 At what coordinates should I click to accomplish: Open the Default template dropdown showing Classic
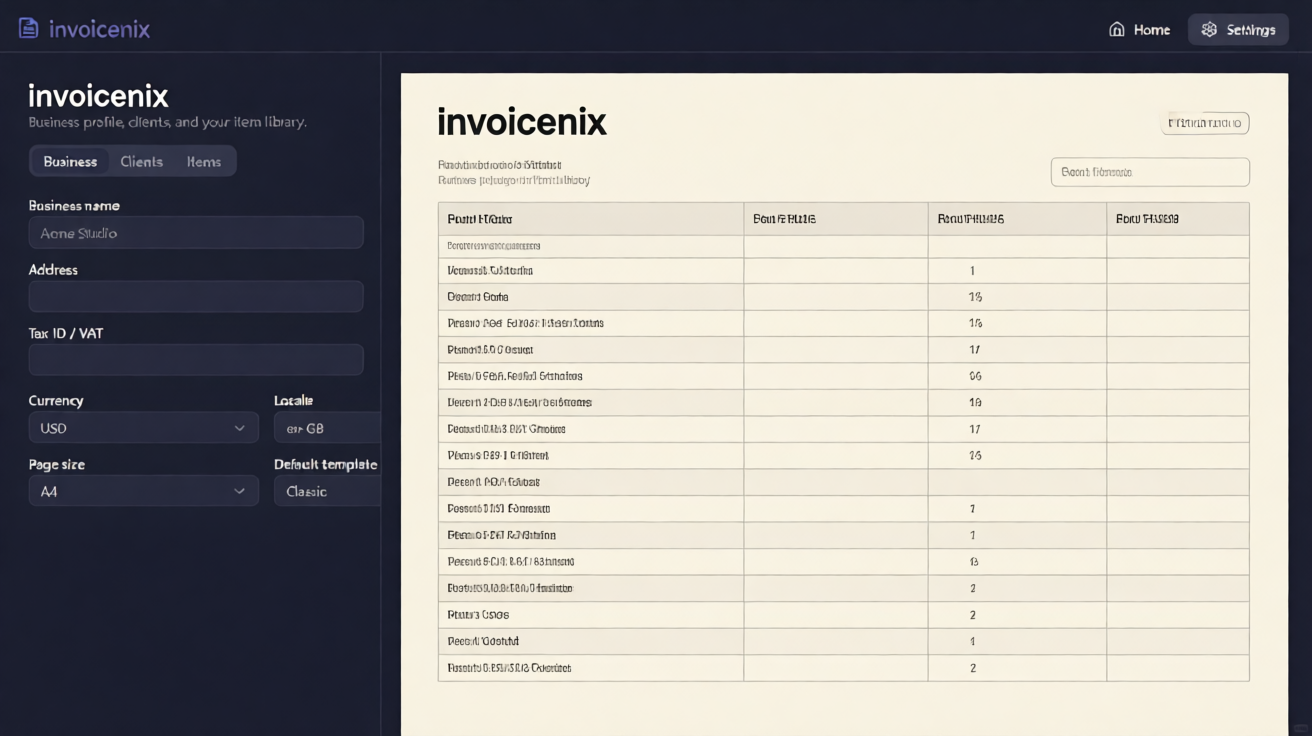(327, 491)
